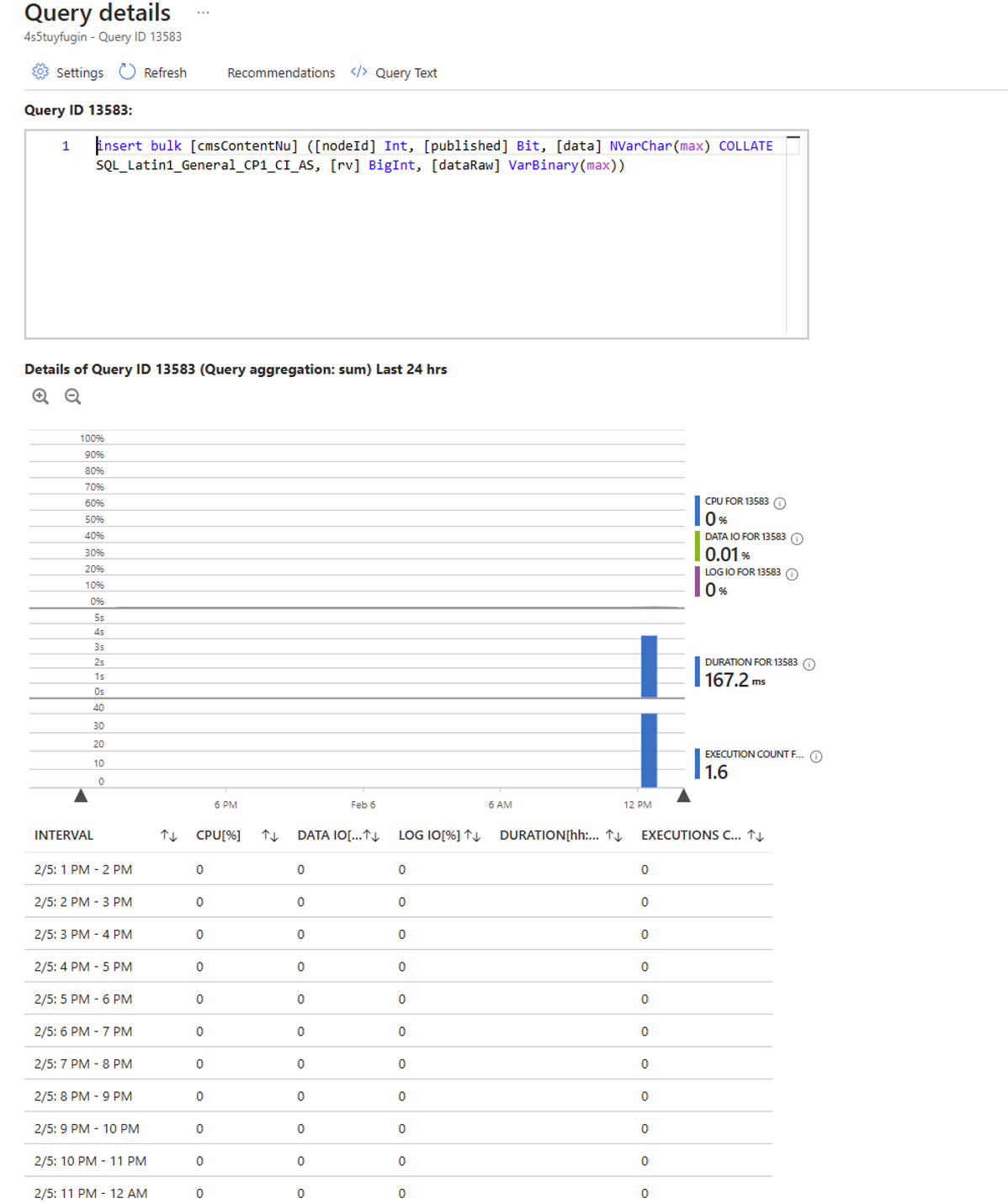Click the Query Text toolbar label
Screen dimensions: 1008x1204
point(406,73)
